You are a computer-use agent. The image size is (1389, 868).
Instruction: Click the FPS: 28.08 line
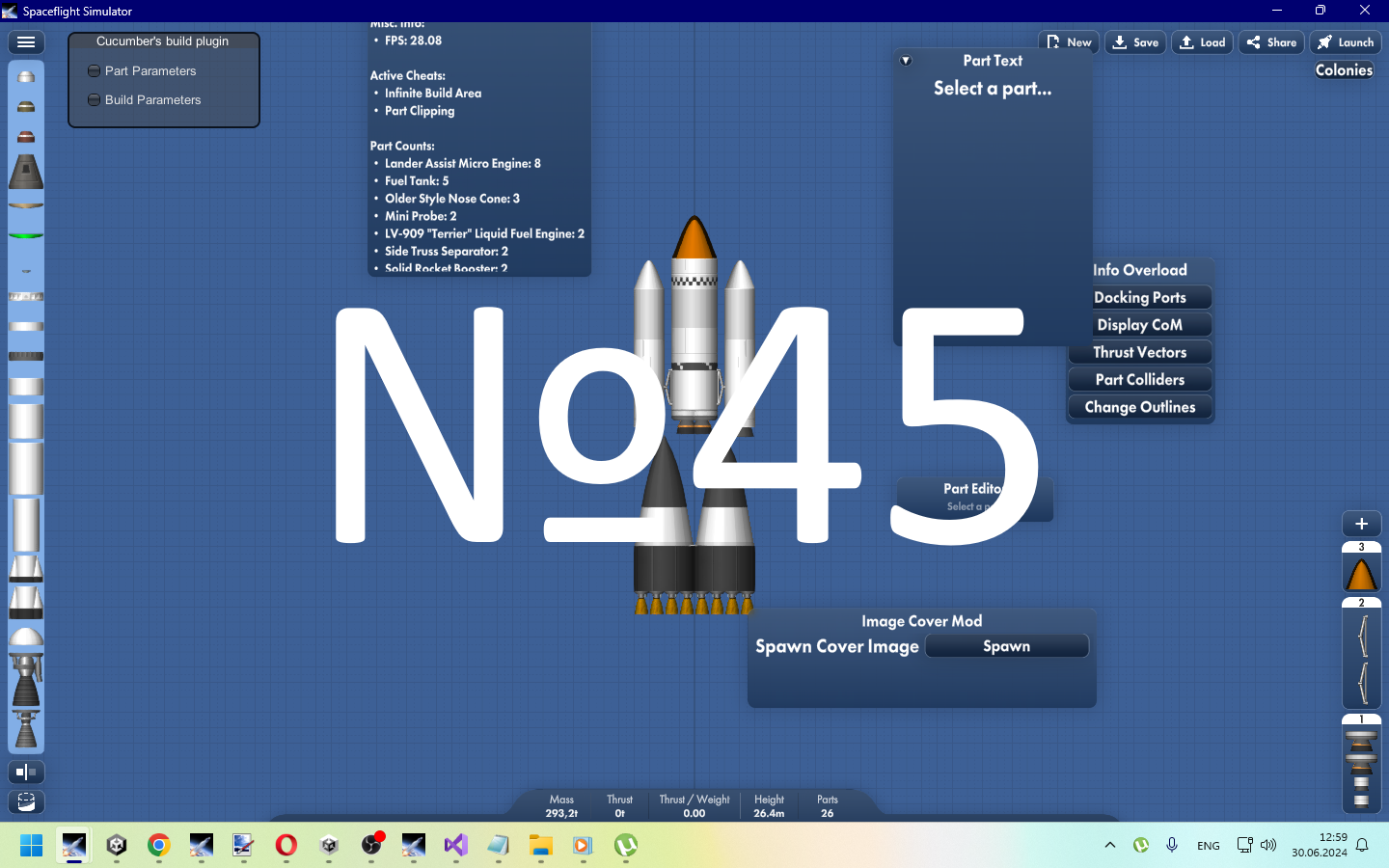[413, 41]
